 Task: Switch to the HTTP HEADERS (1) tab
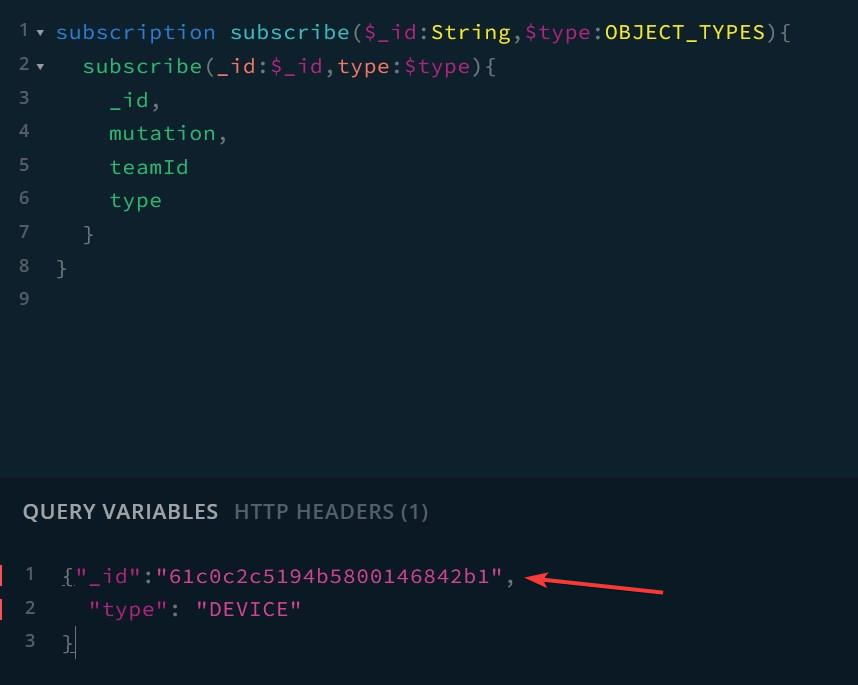[x=331, y=511]
